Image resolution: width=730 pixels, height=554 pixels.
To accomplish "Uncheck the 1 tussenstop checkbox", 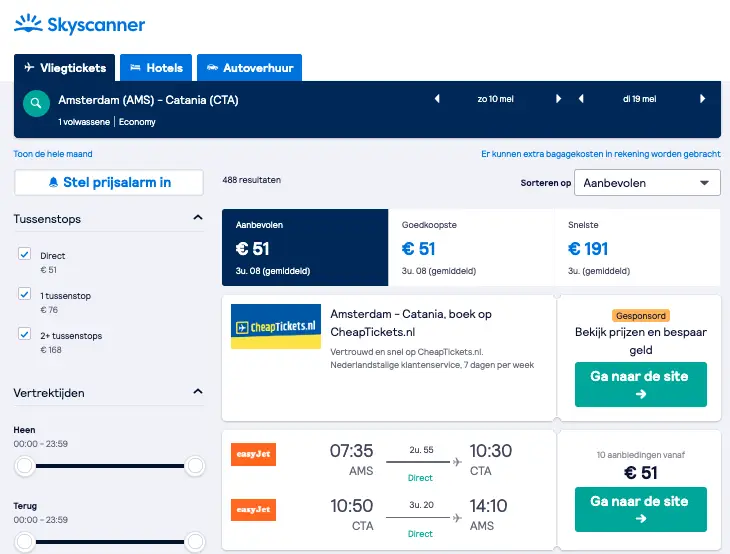I will pos(25,294).
